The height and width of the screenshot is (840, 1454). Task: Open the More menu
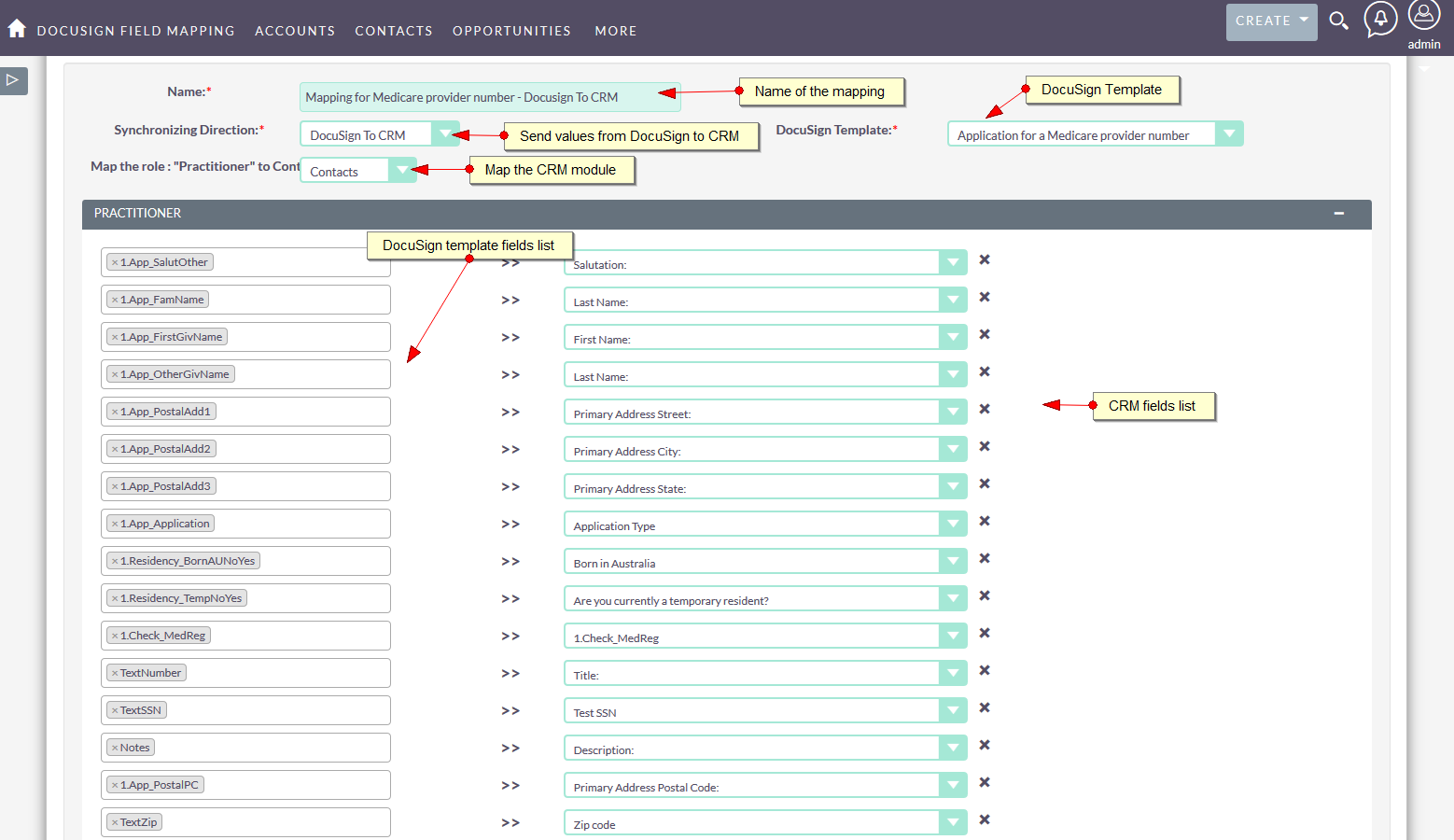click(616, 31)
